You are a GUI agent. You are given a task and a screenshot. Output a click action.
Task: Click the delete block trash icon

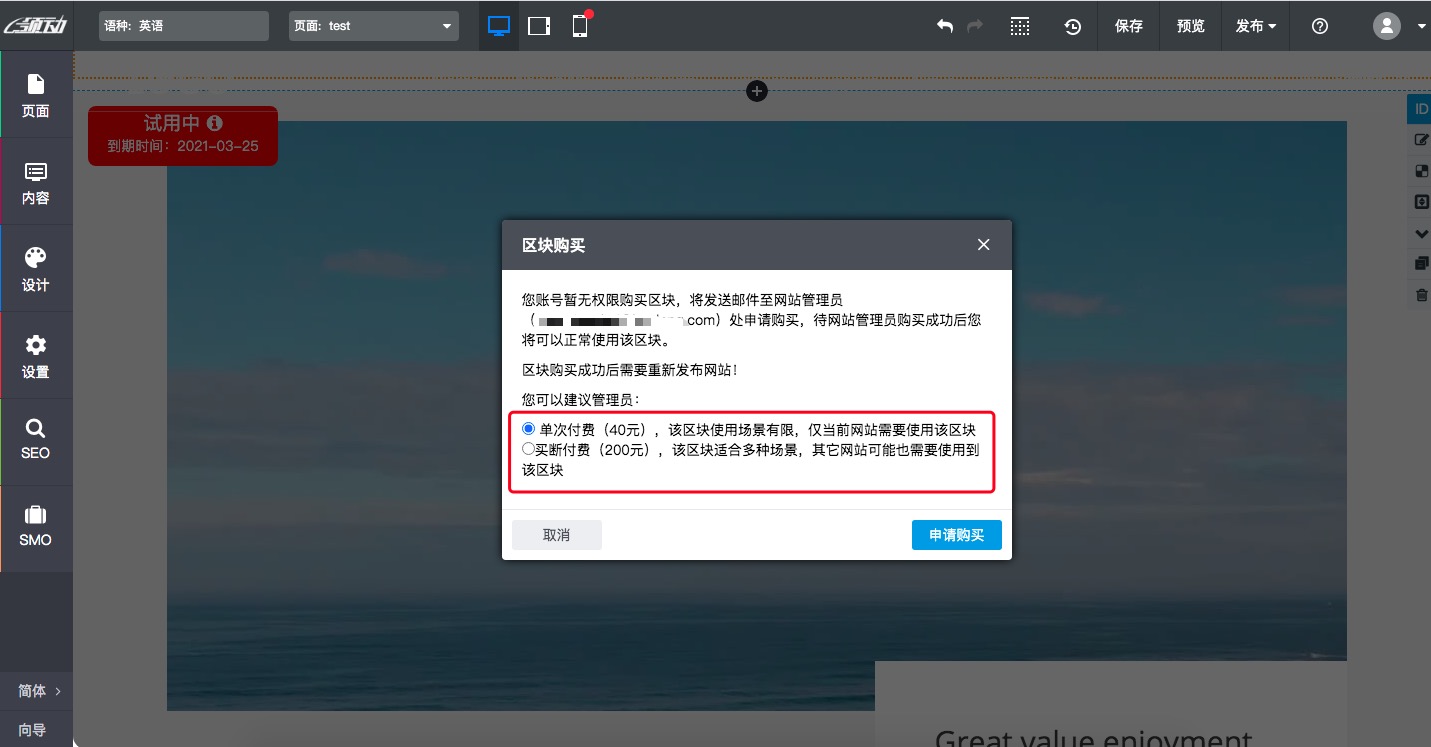pos(1421,294)
